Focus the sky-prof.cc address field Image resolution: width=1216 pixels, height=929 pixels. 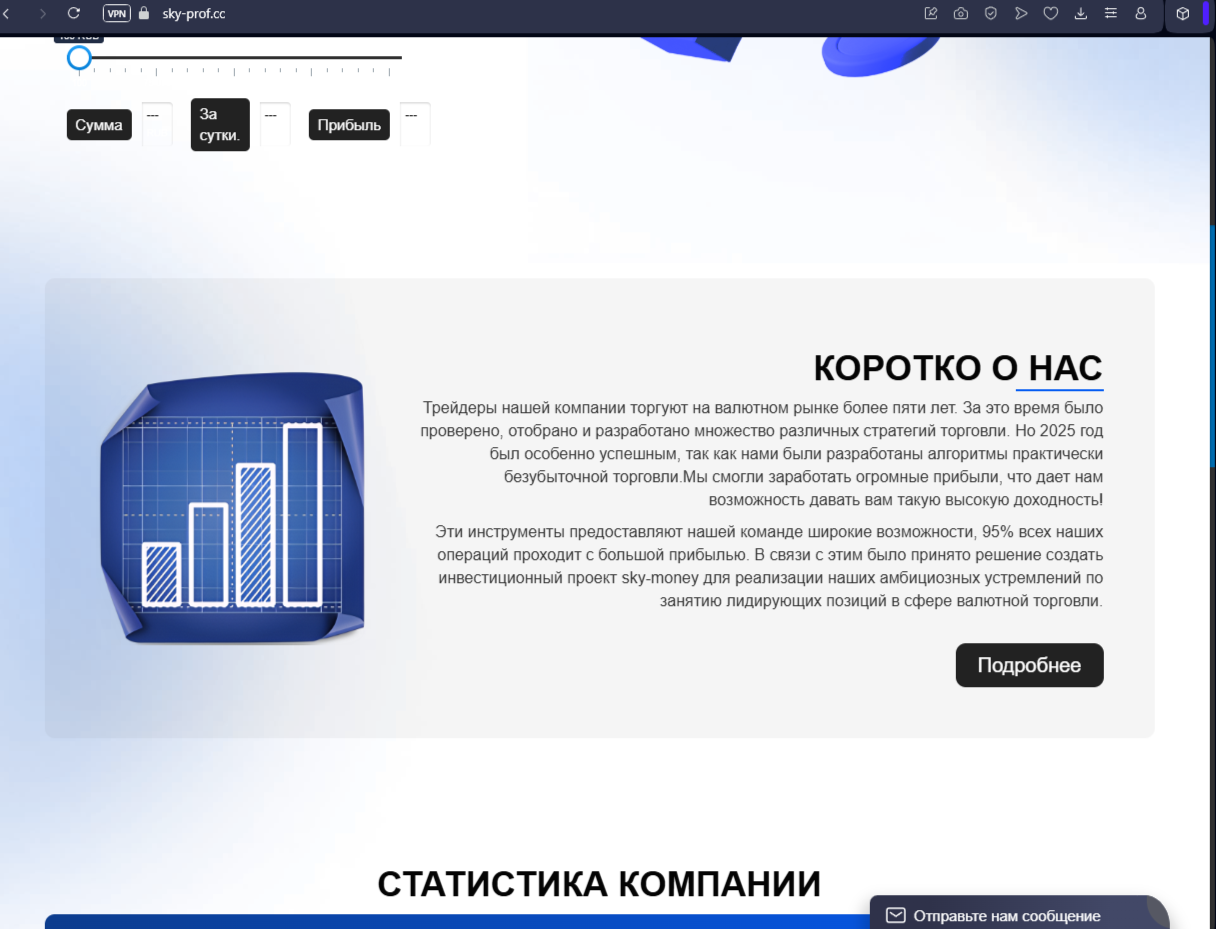point(194,14)
